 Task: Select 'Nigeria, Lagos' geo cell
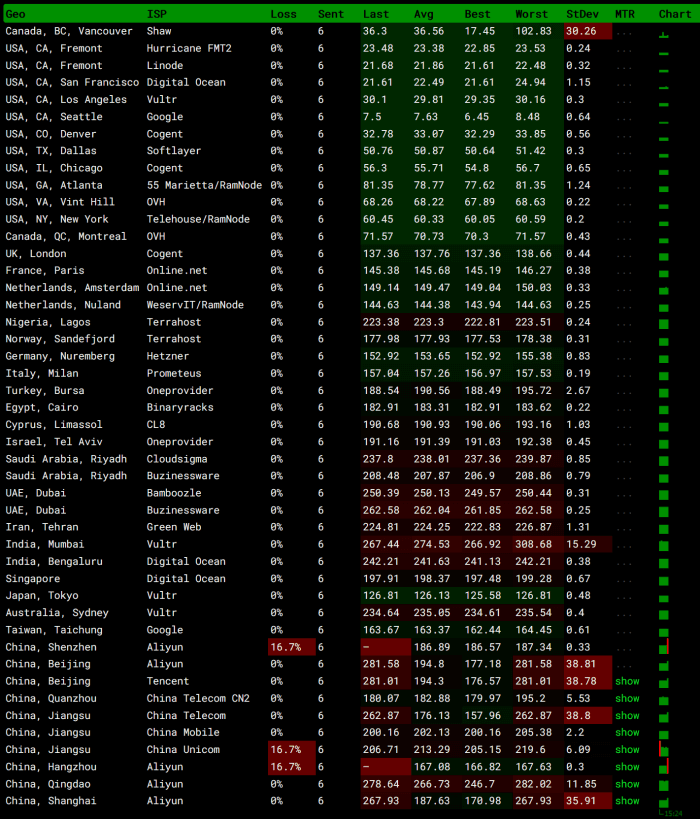pos(48,322)
